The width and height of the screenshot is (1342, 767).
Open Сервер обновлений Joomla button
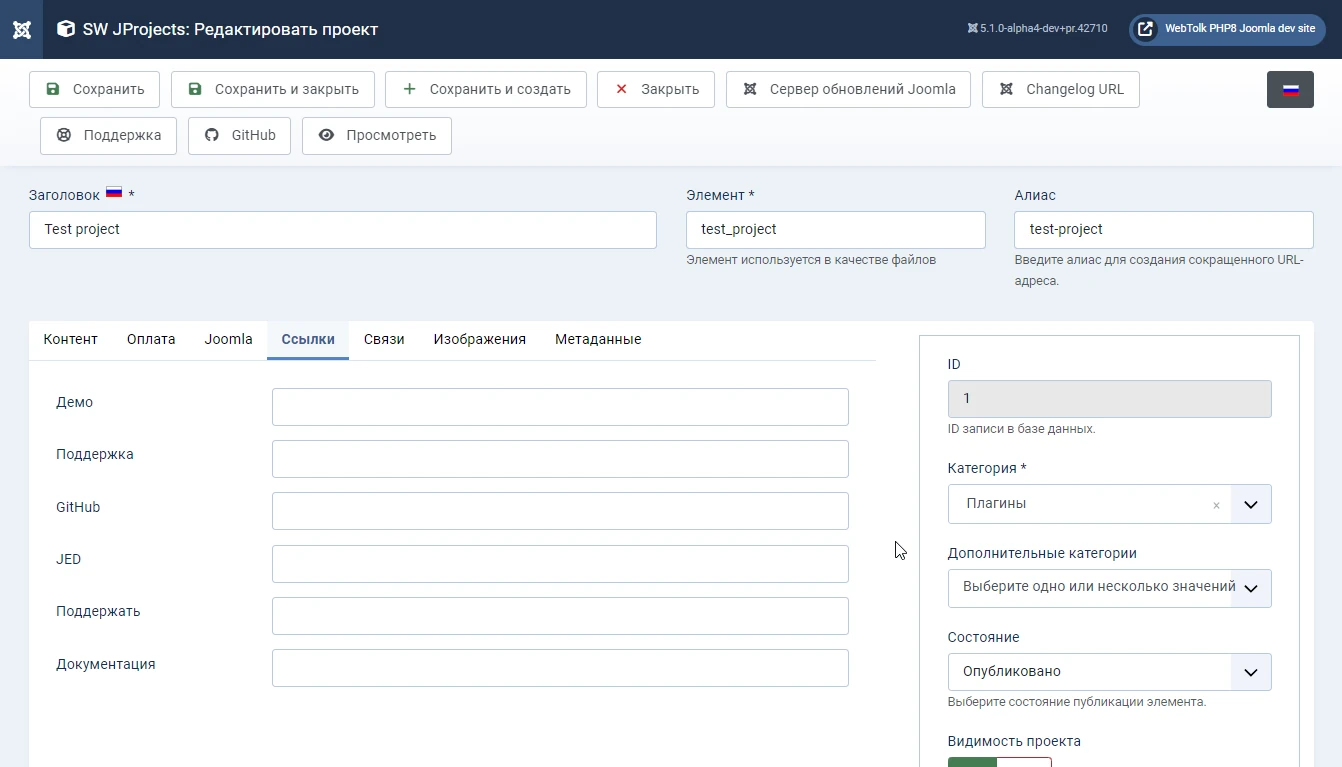click(849, 89)
